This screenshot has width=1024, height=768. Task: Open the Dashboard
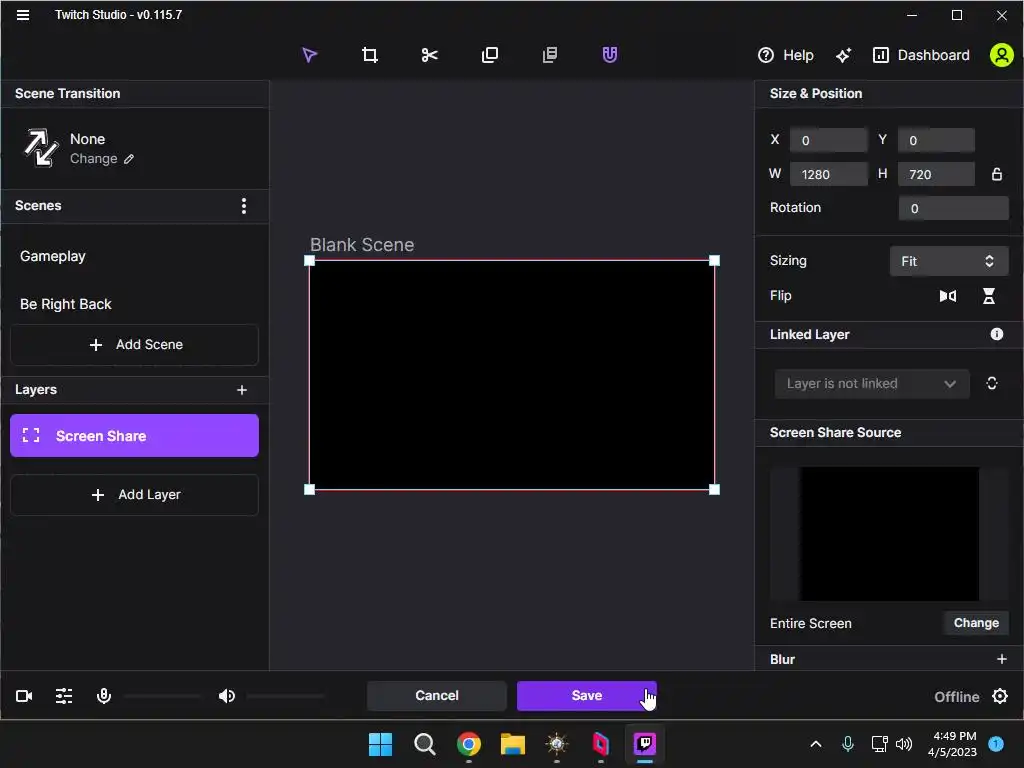(921, 56)
